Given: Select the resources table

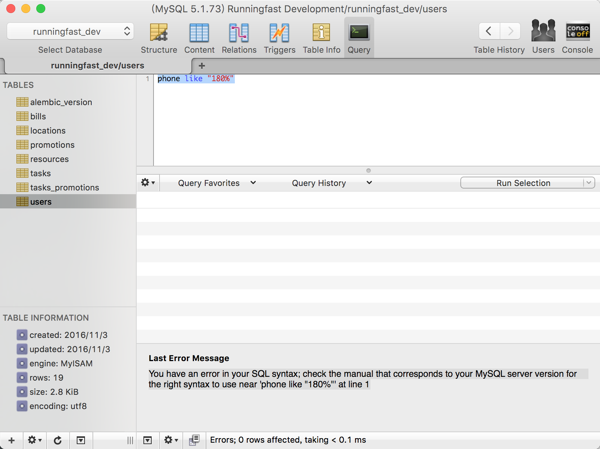Looking at the screenshot, I should pyautogui.click(x=68, y=159).
